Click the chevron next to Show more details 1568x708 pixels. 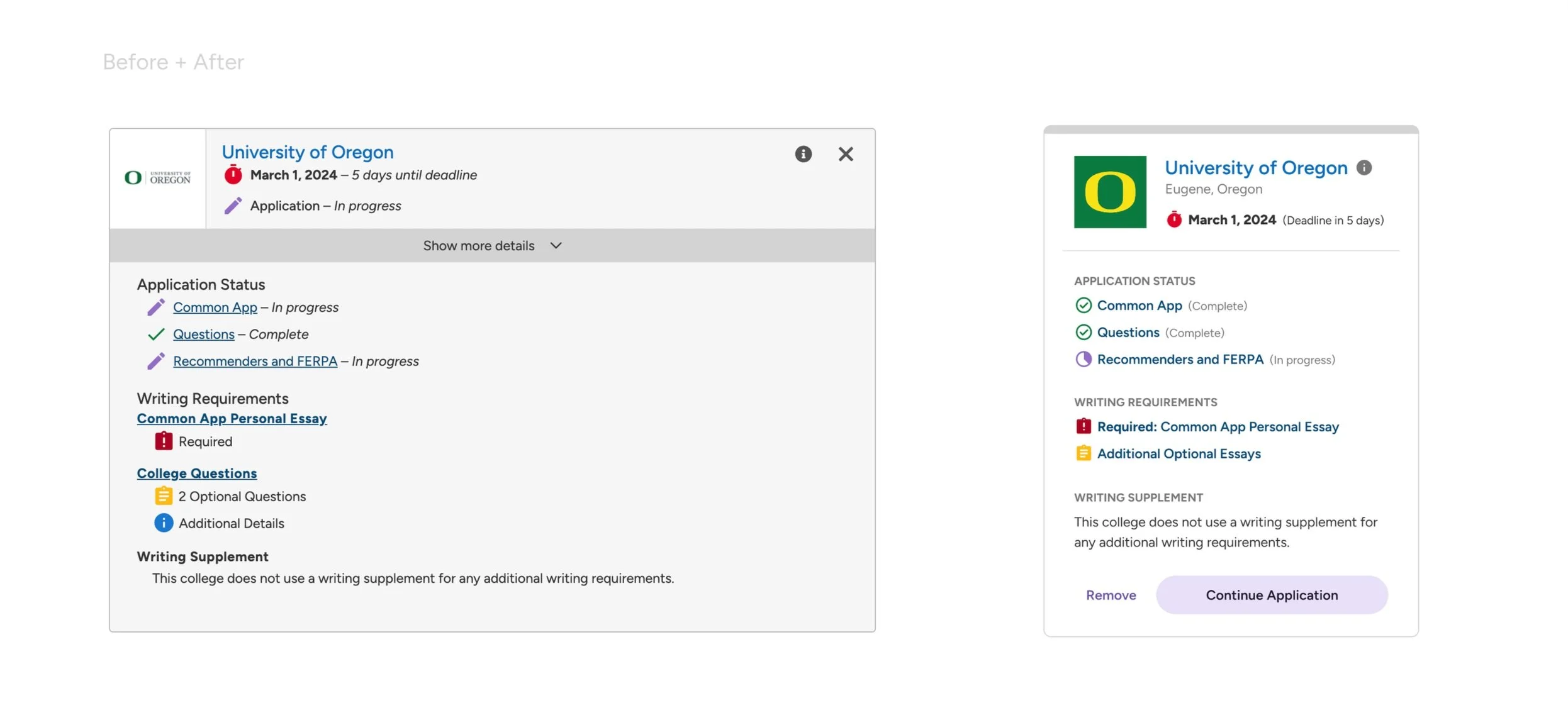556,246
